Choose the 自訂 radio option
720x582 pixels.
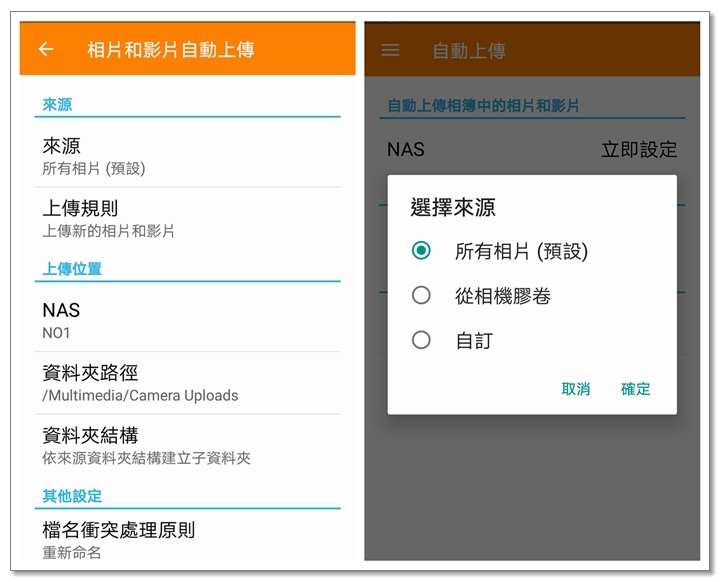452,340
